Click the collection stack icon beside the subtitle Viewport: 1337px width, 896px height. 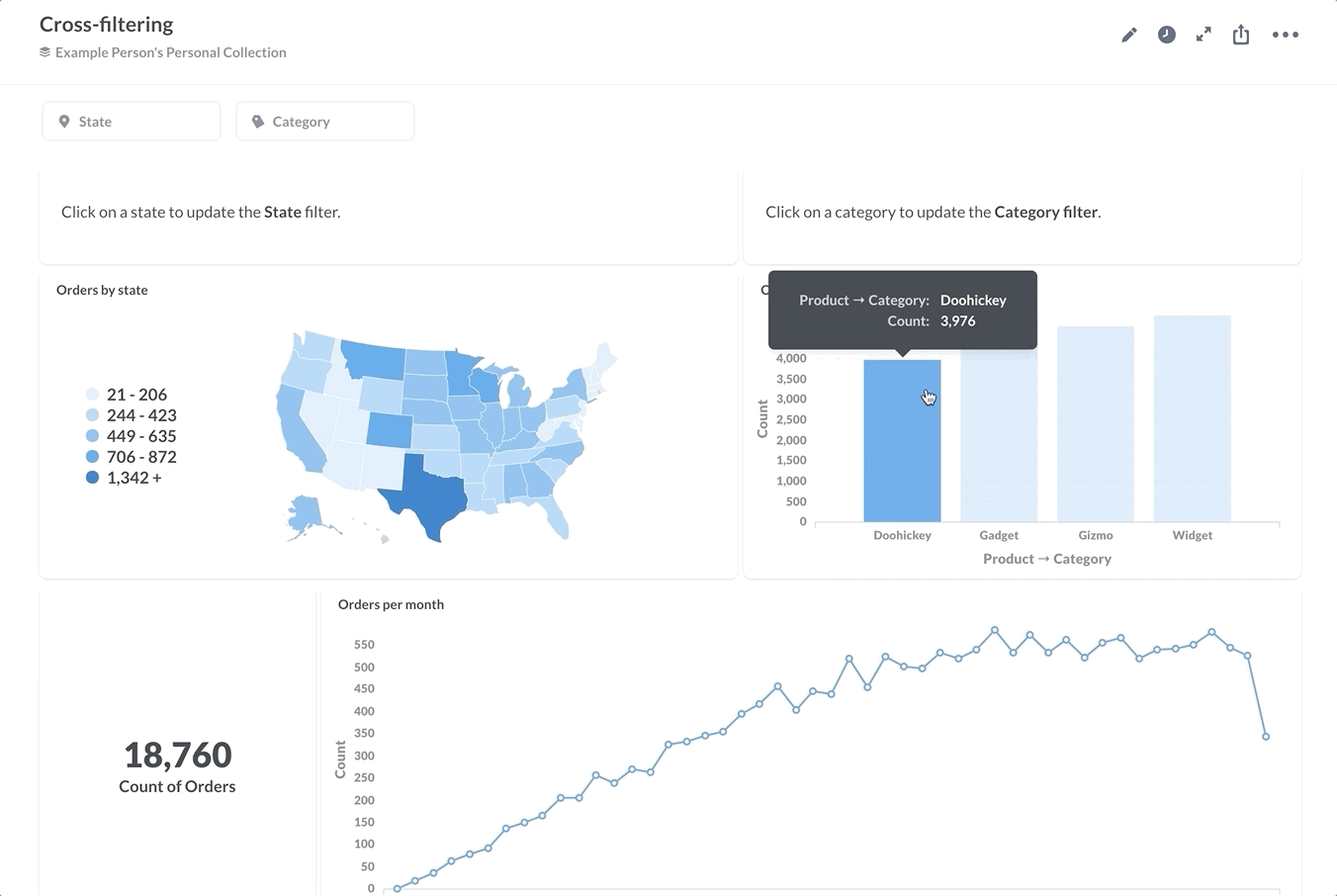pyautogui.click(x=44, y=52)
